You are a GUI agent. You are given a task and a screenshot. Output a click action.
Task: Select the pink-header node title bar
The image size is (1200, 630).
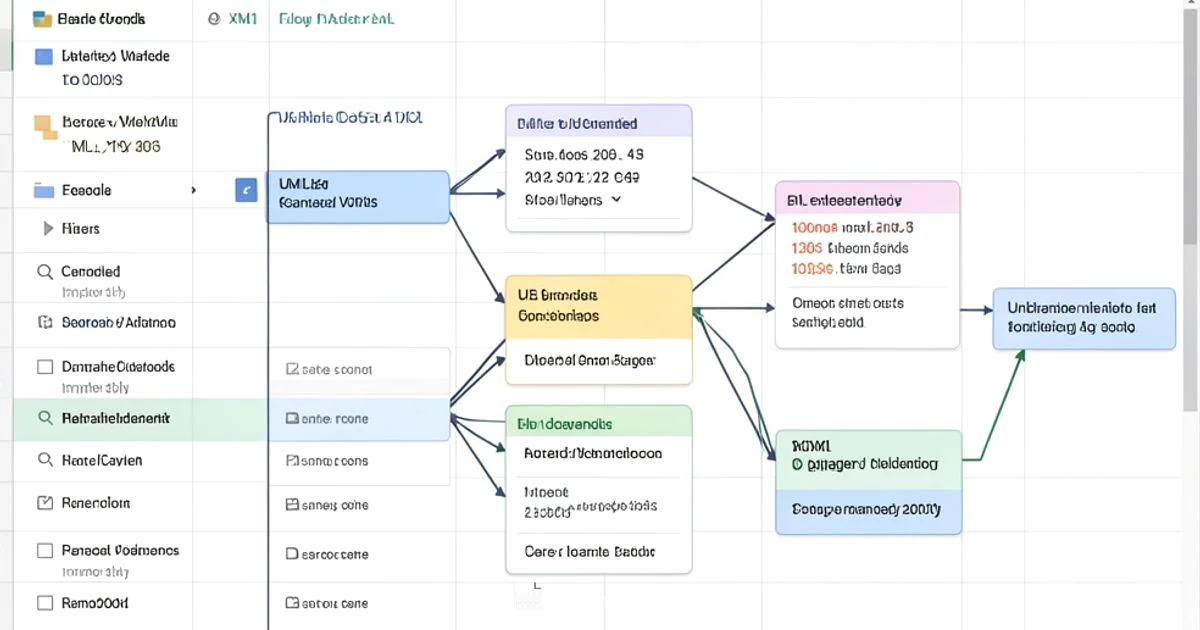point(868,197)
